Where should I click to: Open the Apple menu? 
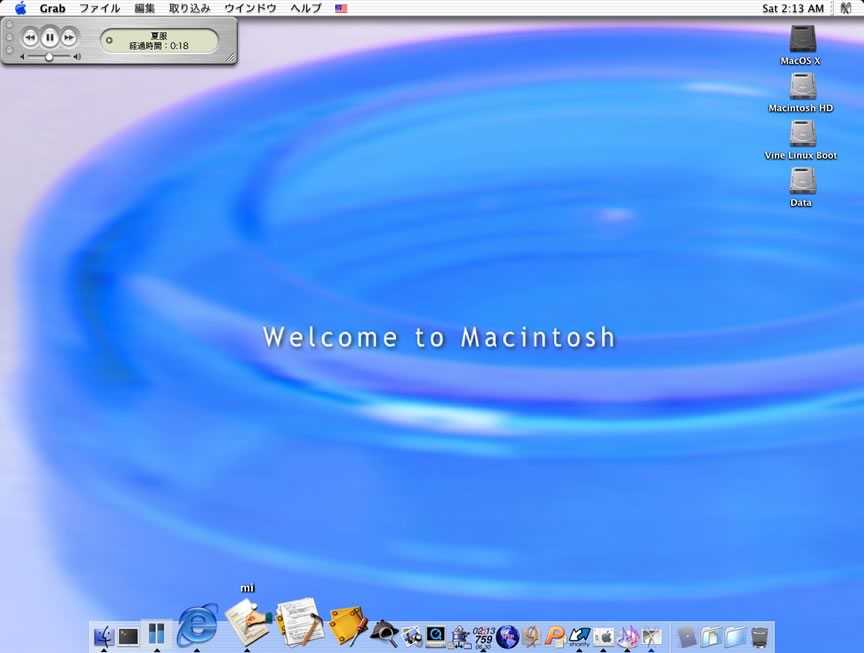(x=20, y=8)
